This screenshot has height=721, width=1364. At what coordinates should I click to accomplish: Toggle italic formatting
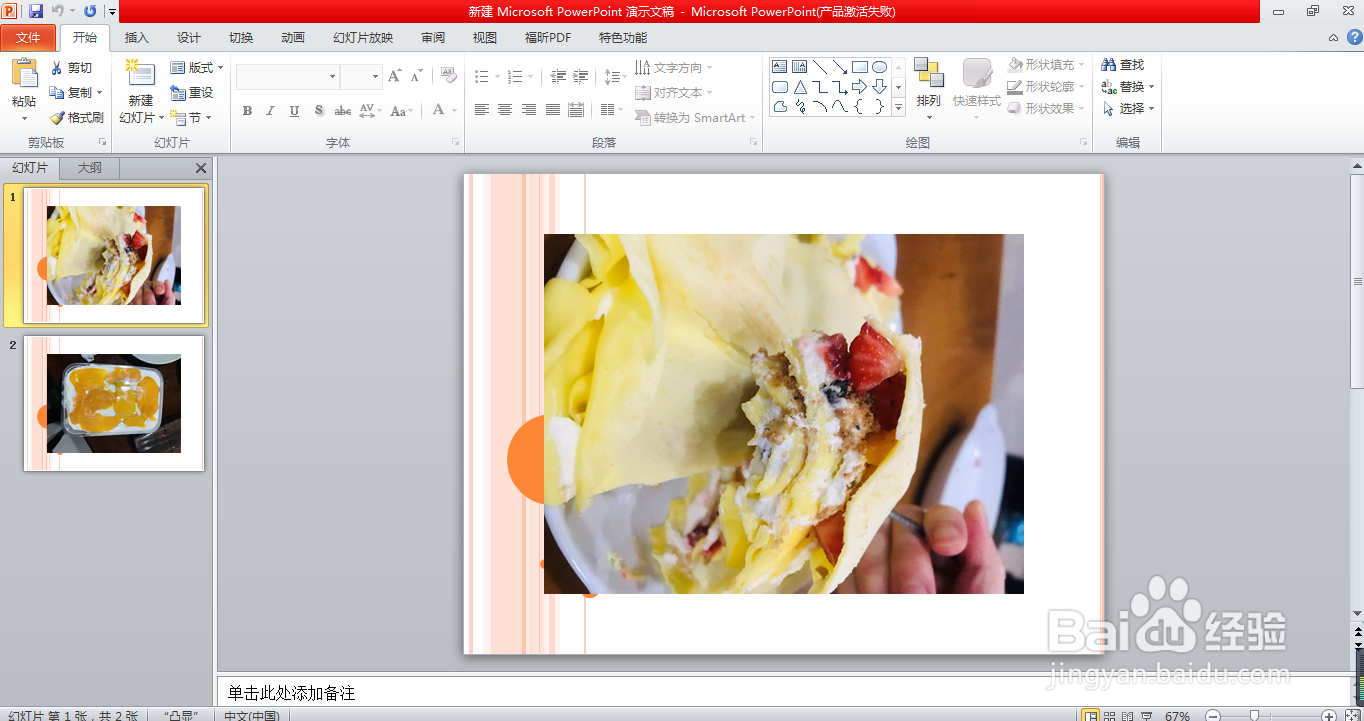tap(270, 111)
